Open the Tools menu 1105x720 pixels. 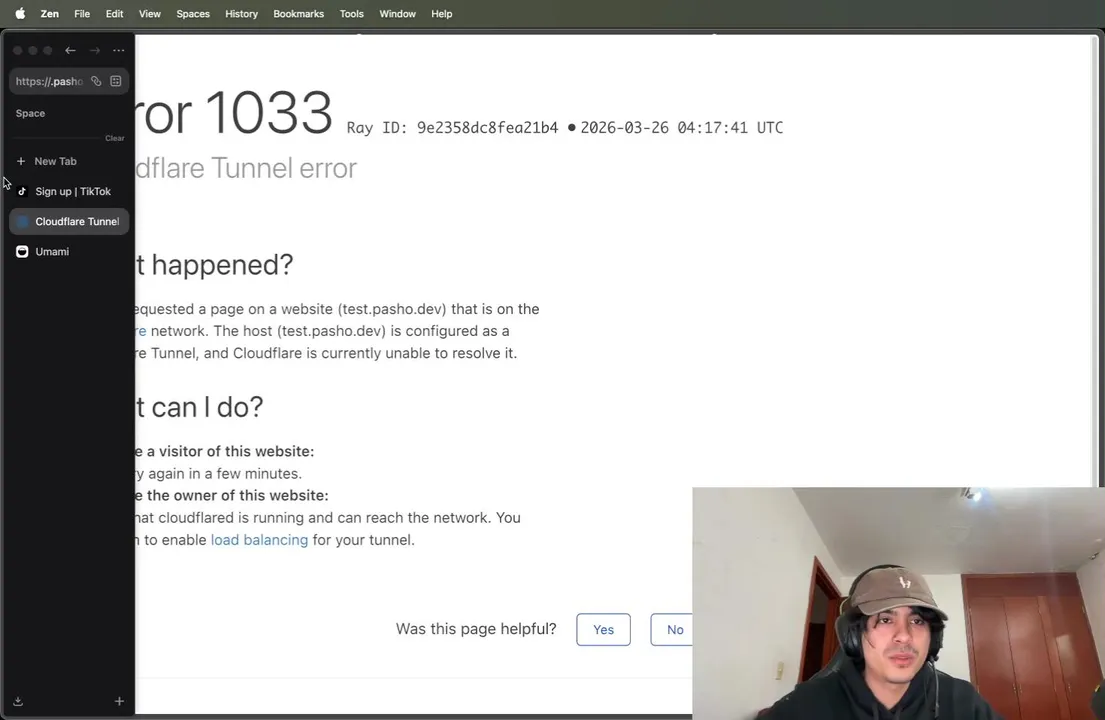tap(351, 13)
